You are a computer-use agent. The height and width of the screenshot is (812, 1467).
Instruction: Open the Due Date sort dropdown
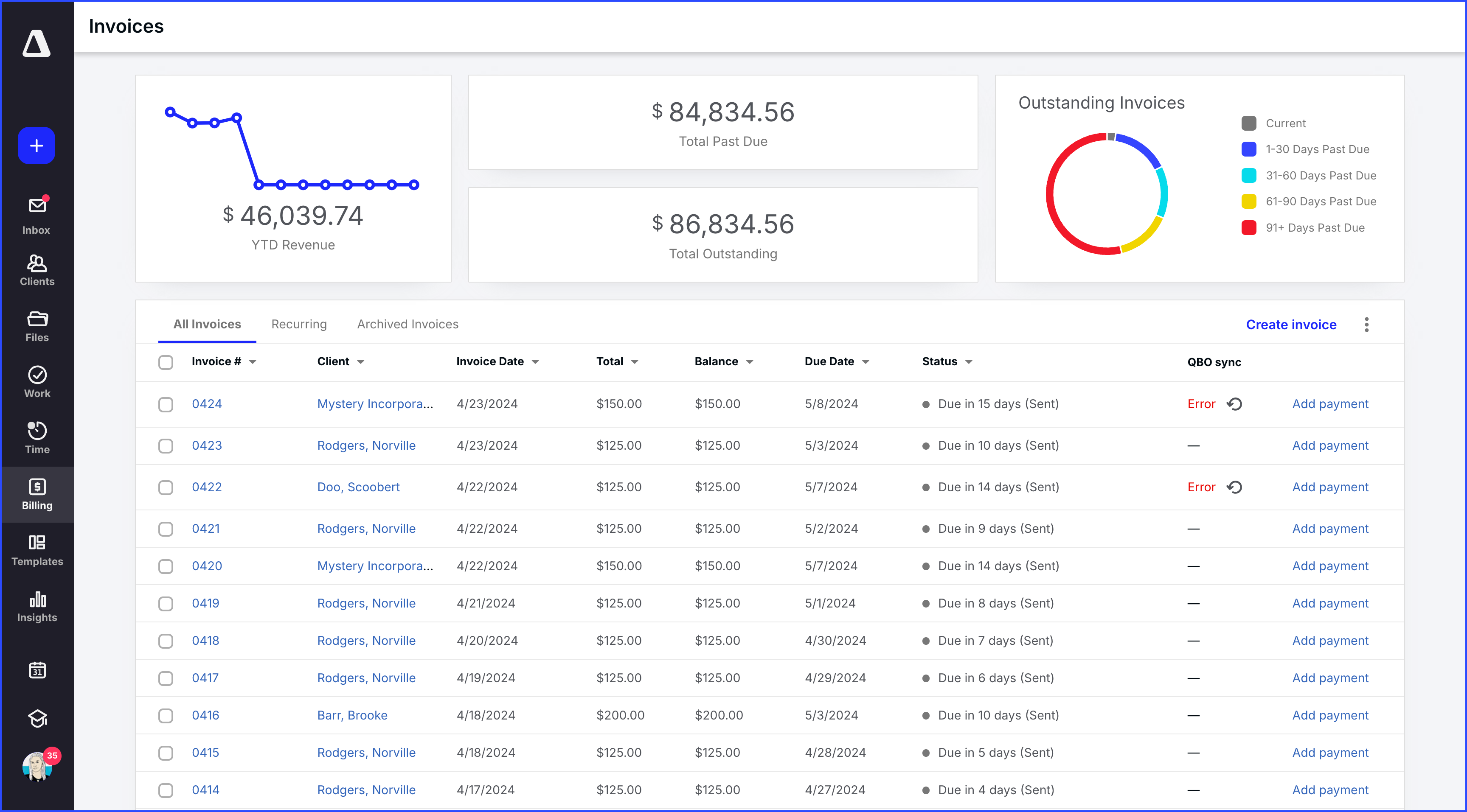tap(866, 361)
